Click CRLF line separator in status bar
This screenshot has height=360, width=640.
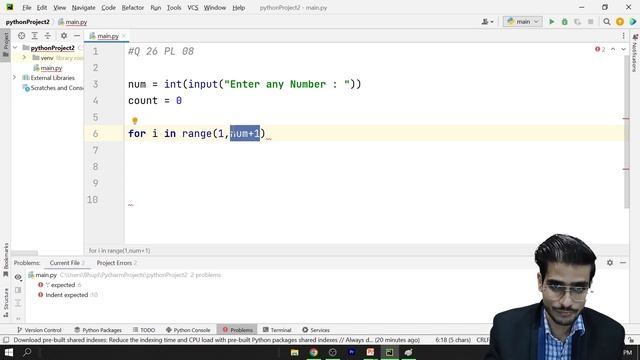482,340
